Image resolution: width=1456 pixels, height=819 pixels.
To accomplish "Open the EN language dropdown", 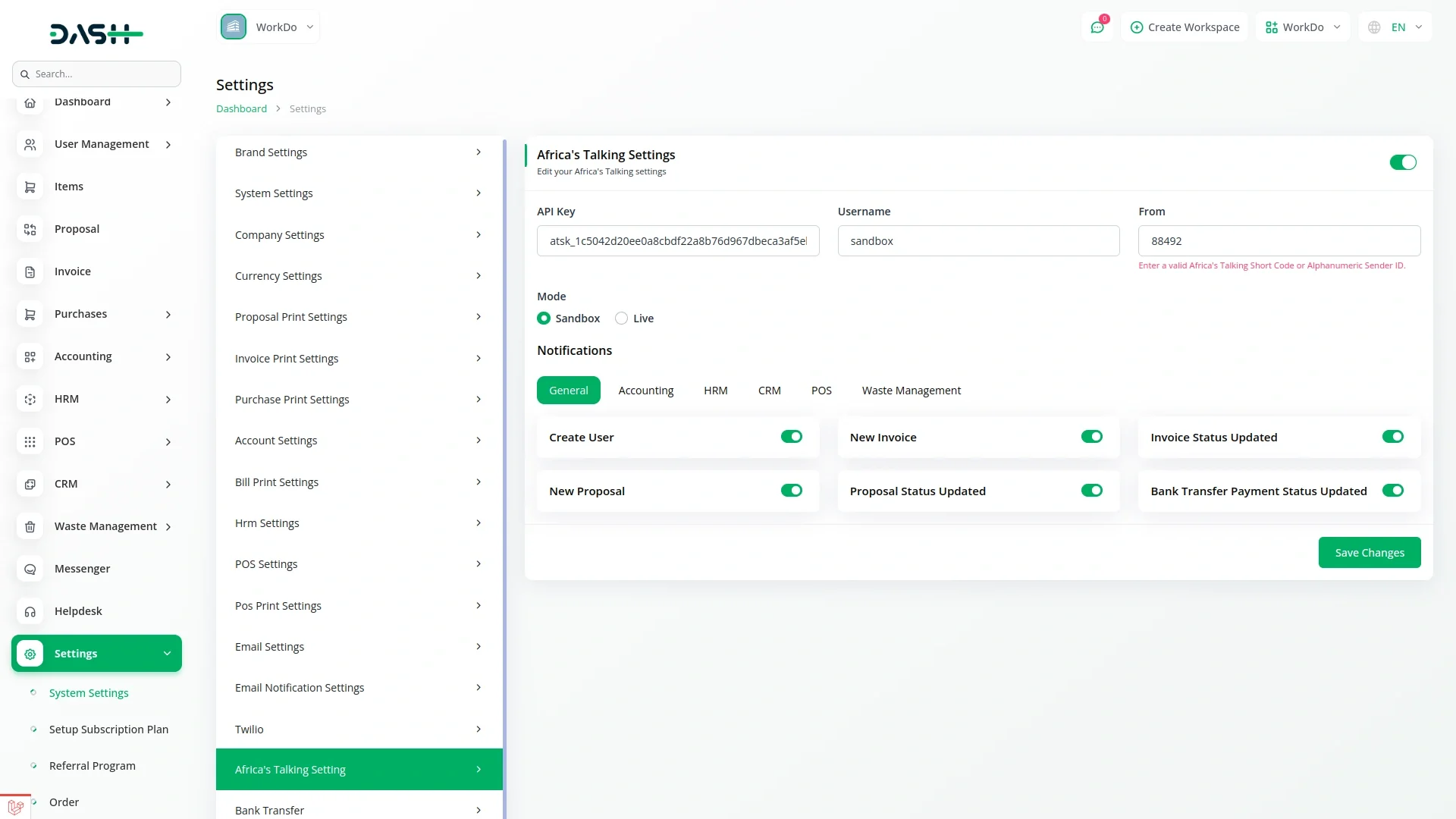I will (1396, 27).
